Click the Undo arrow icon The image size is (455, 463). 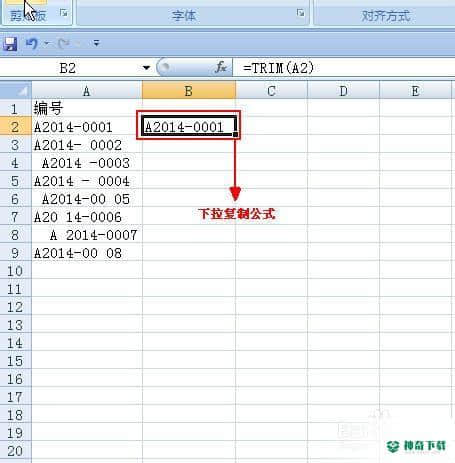[32, 43]
